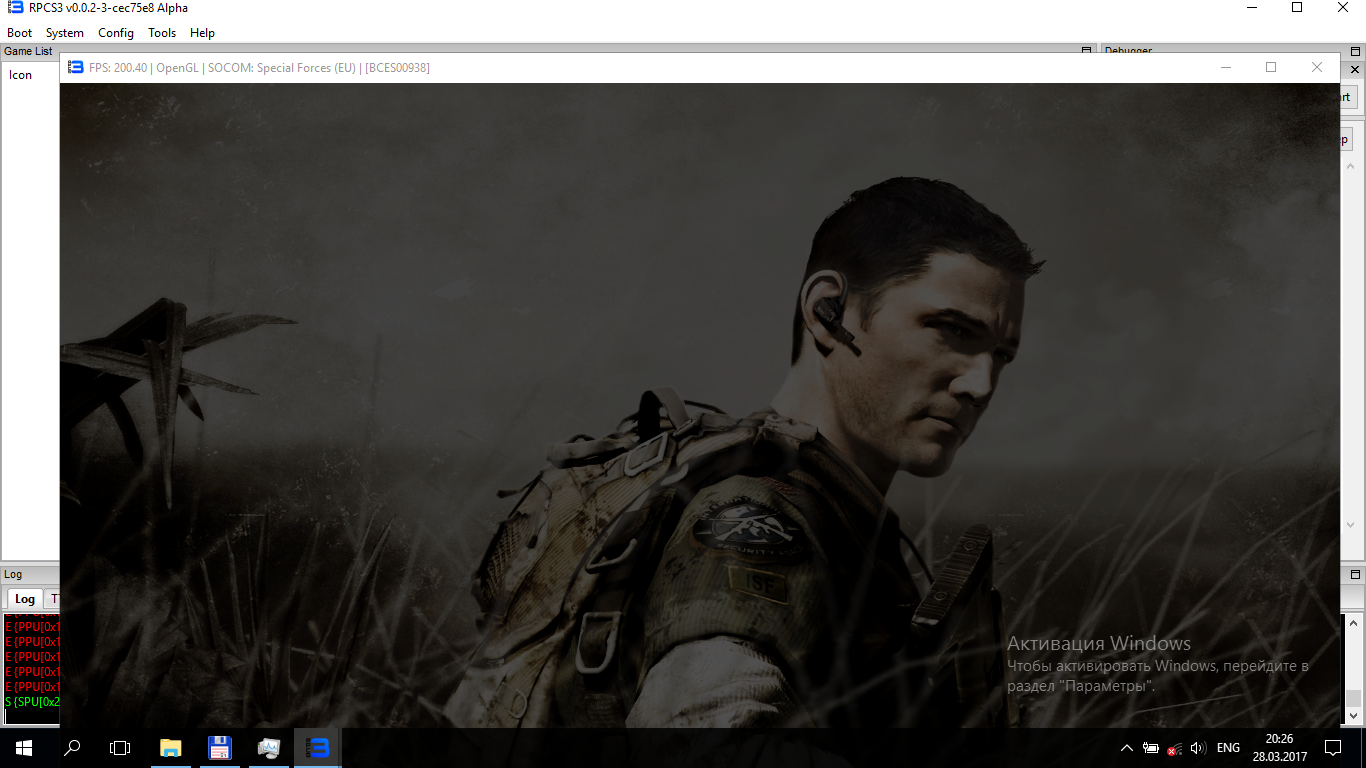Switch to the Log tab

point(24,599)
